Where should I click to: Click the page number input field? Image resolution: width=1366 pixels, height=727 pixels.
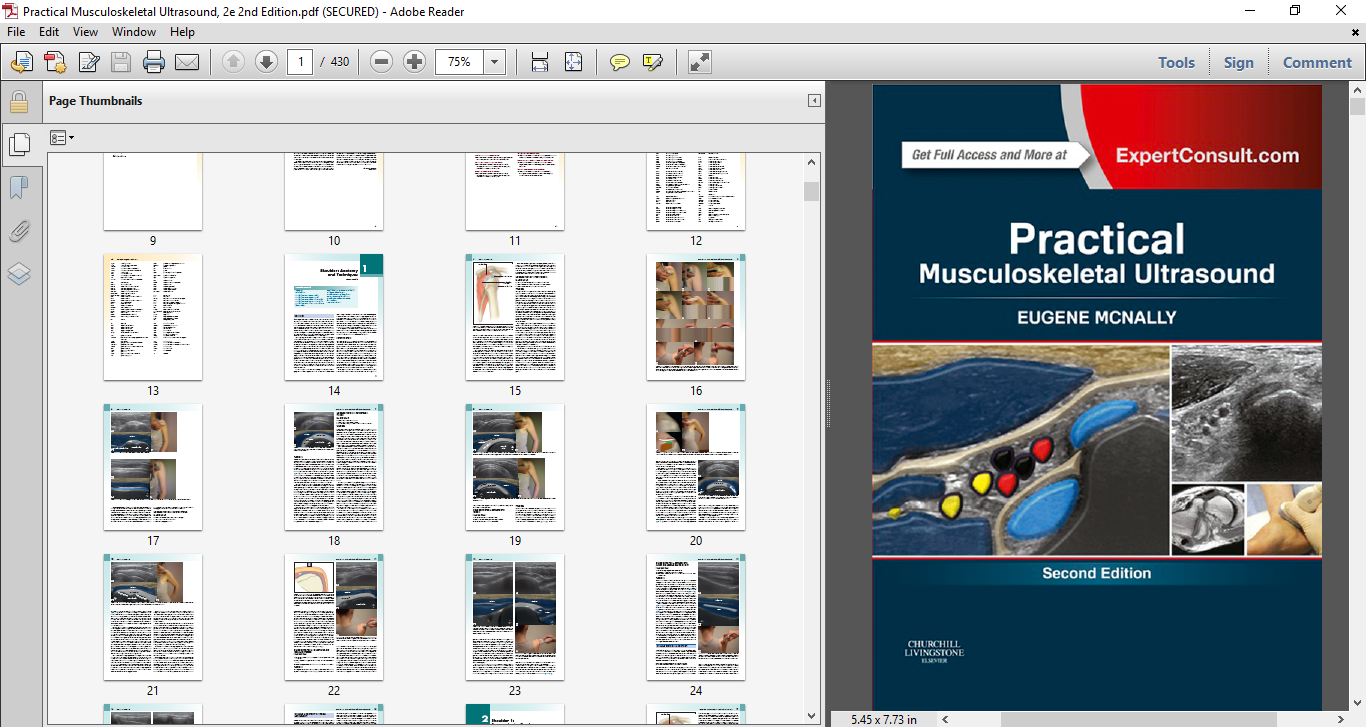tap(300, 62)
